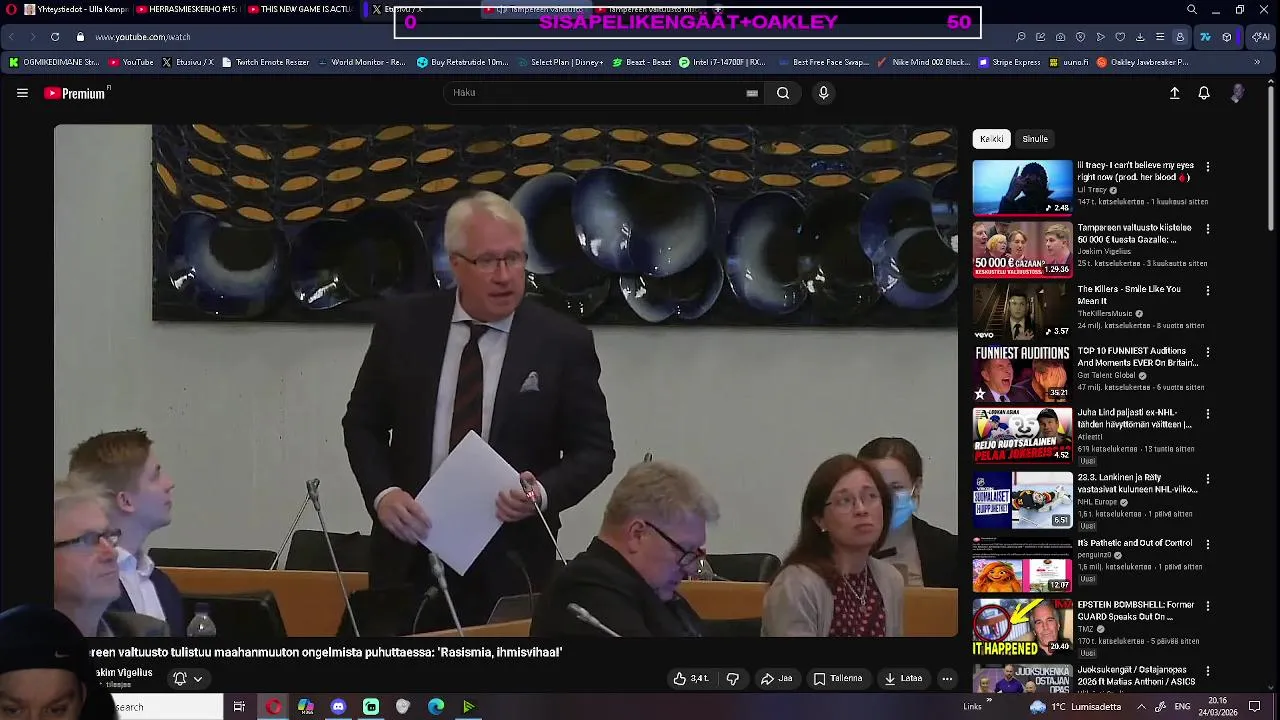This screenshot has width=1280, height=720.
Task: Open The Killers Smile Like You Mean It title
Action: [1129, 295]
